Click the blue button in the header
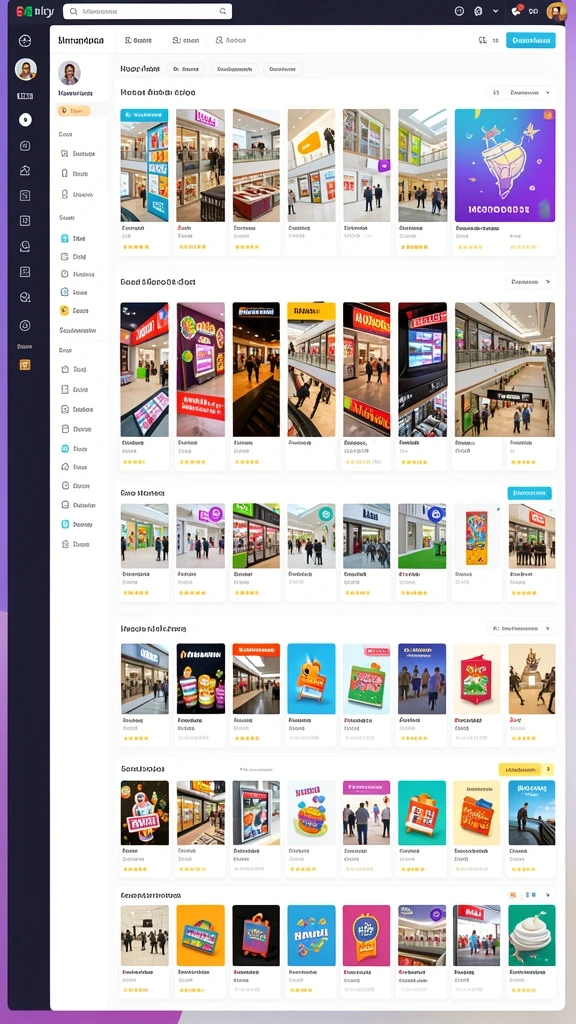 pyautogui.click(x=531, y=40)
